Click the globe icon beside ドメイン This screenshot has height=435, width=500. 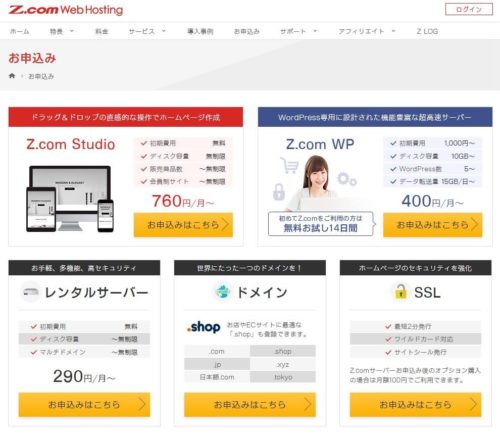(223, 292)
